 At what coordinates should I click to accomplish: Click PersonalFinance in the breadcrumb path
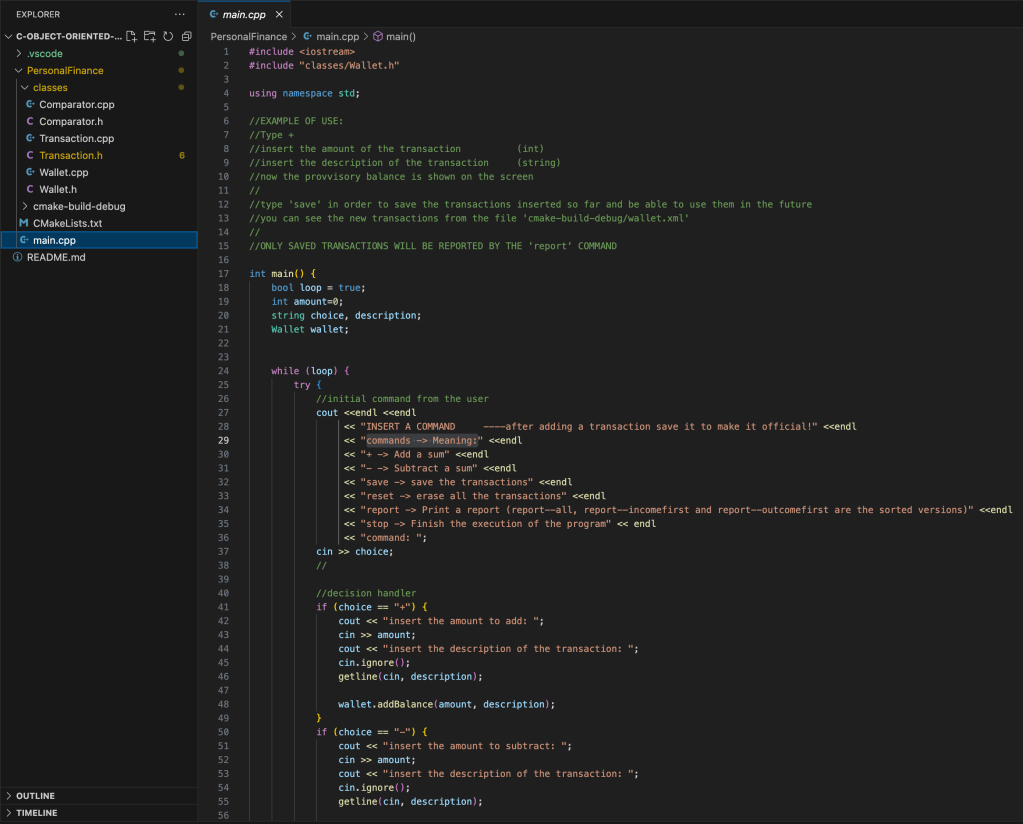[248, 36]
